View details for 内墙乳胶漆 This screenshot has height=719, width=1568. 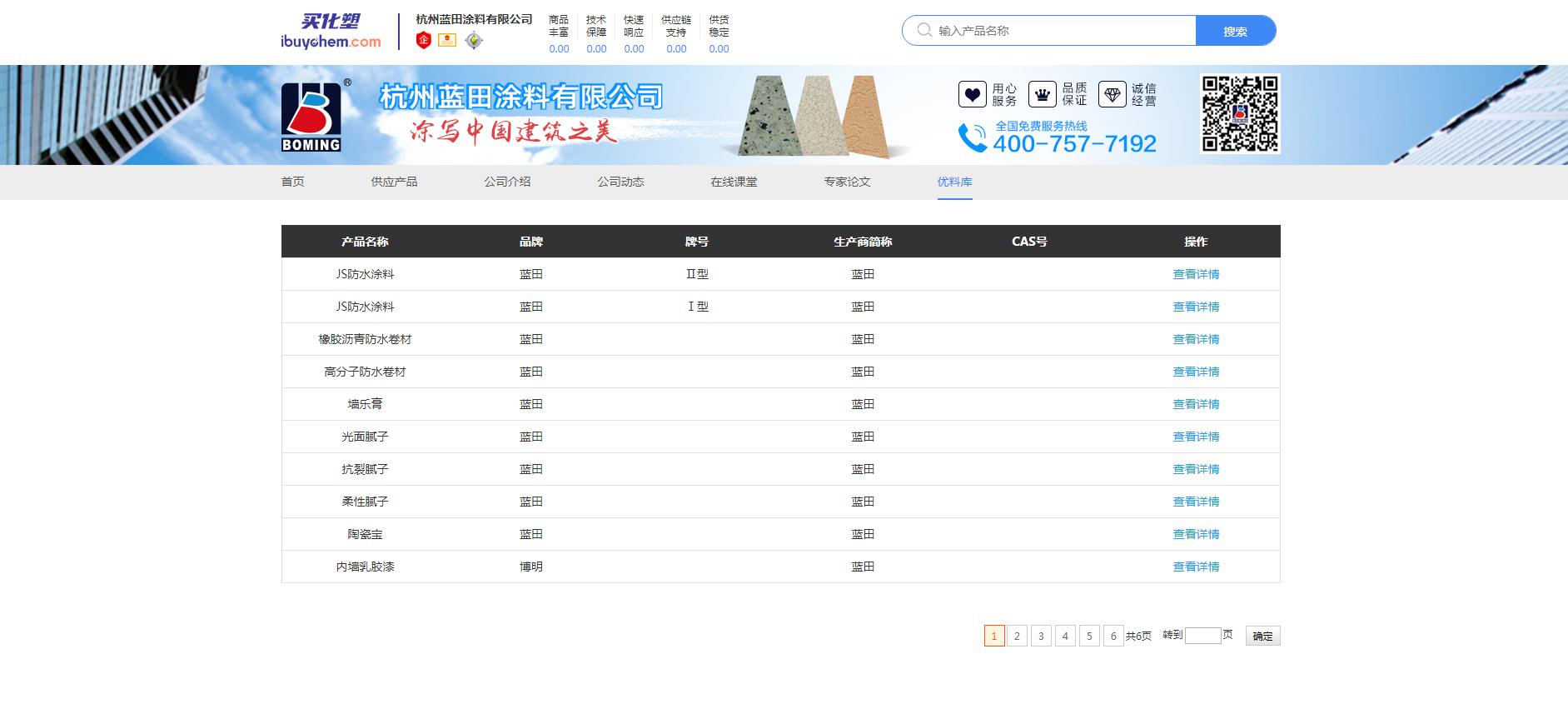coord(1197,567)
